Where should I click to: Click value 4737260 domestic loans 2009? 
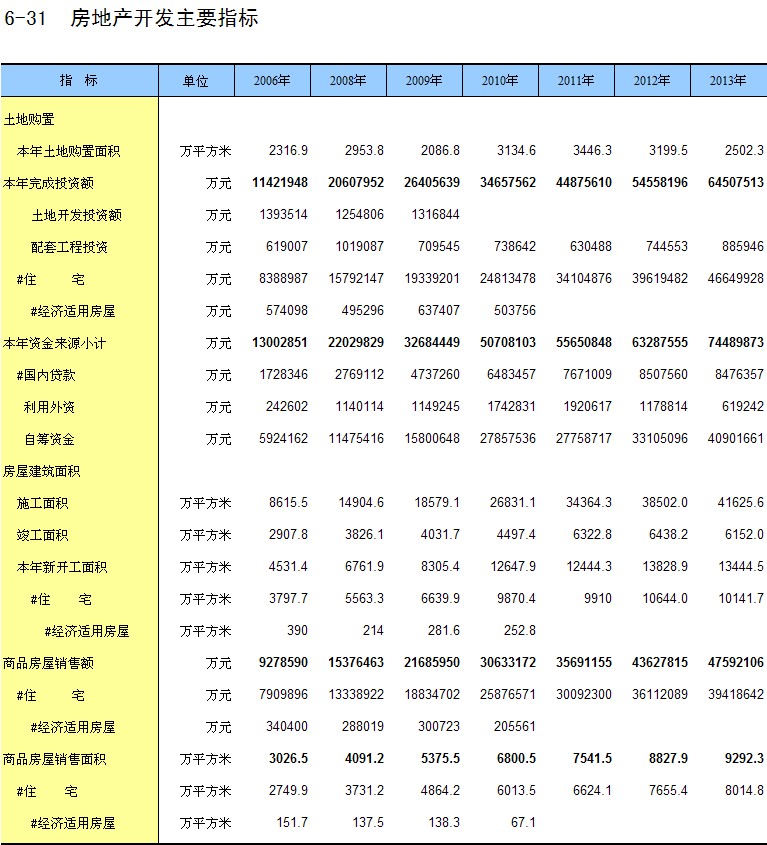pyautogui.click(x=436, y=375)
